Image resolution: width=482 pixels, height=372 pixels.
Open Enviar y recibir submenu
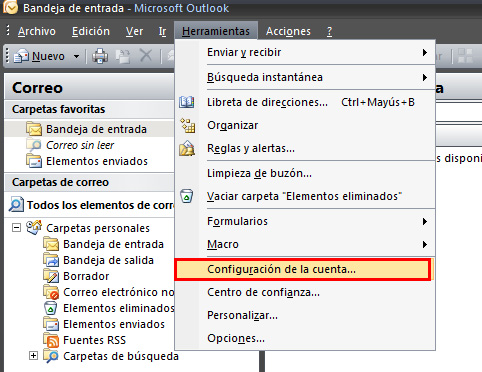tap(305, 52)
